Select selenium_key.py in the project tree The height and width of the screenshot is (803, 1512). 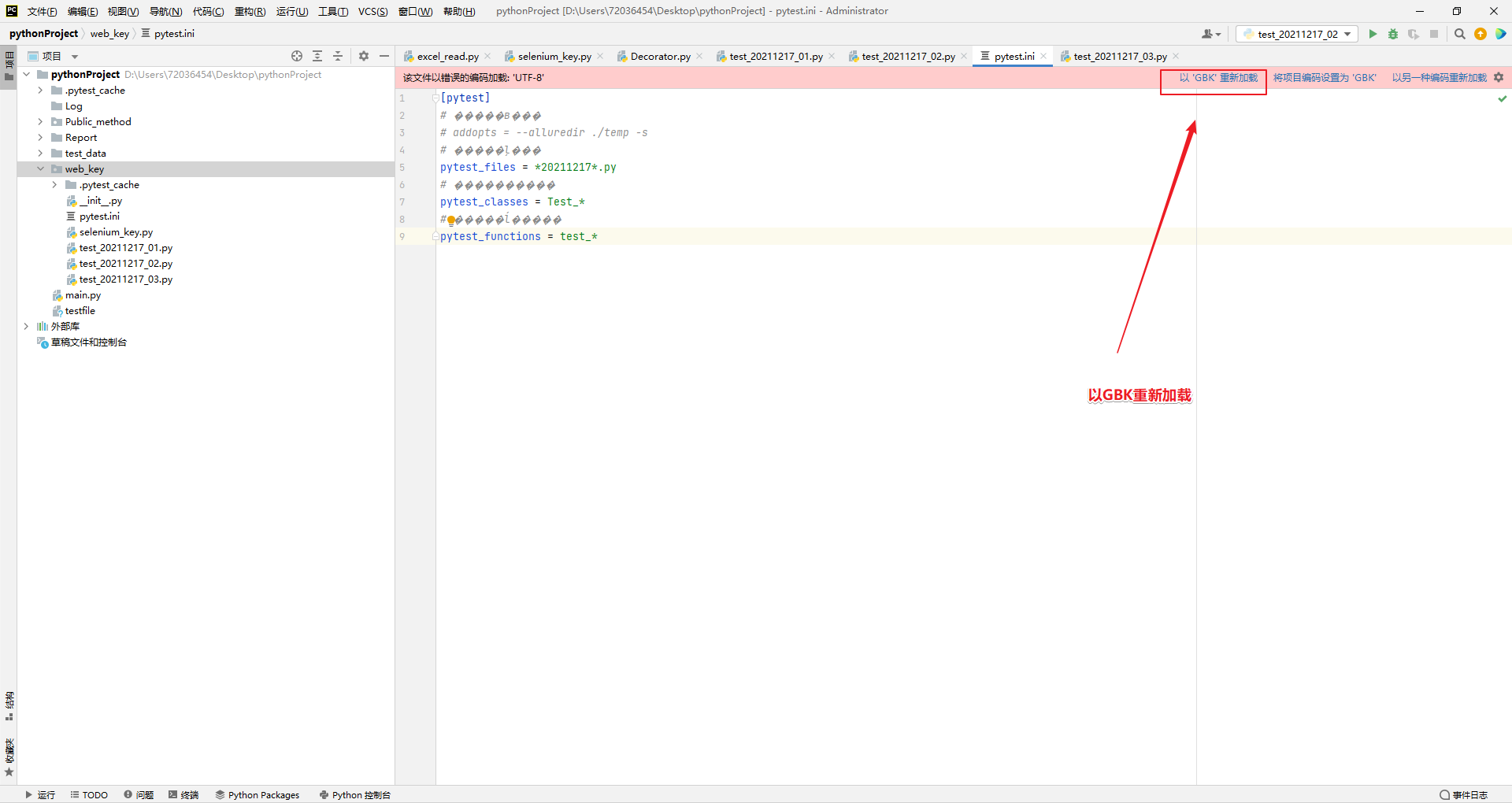[116, 232]
